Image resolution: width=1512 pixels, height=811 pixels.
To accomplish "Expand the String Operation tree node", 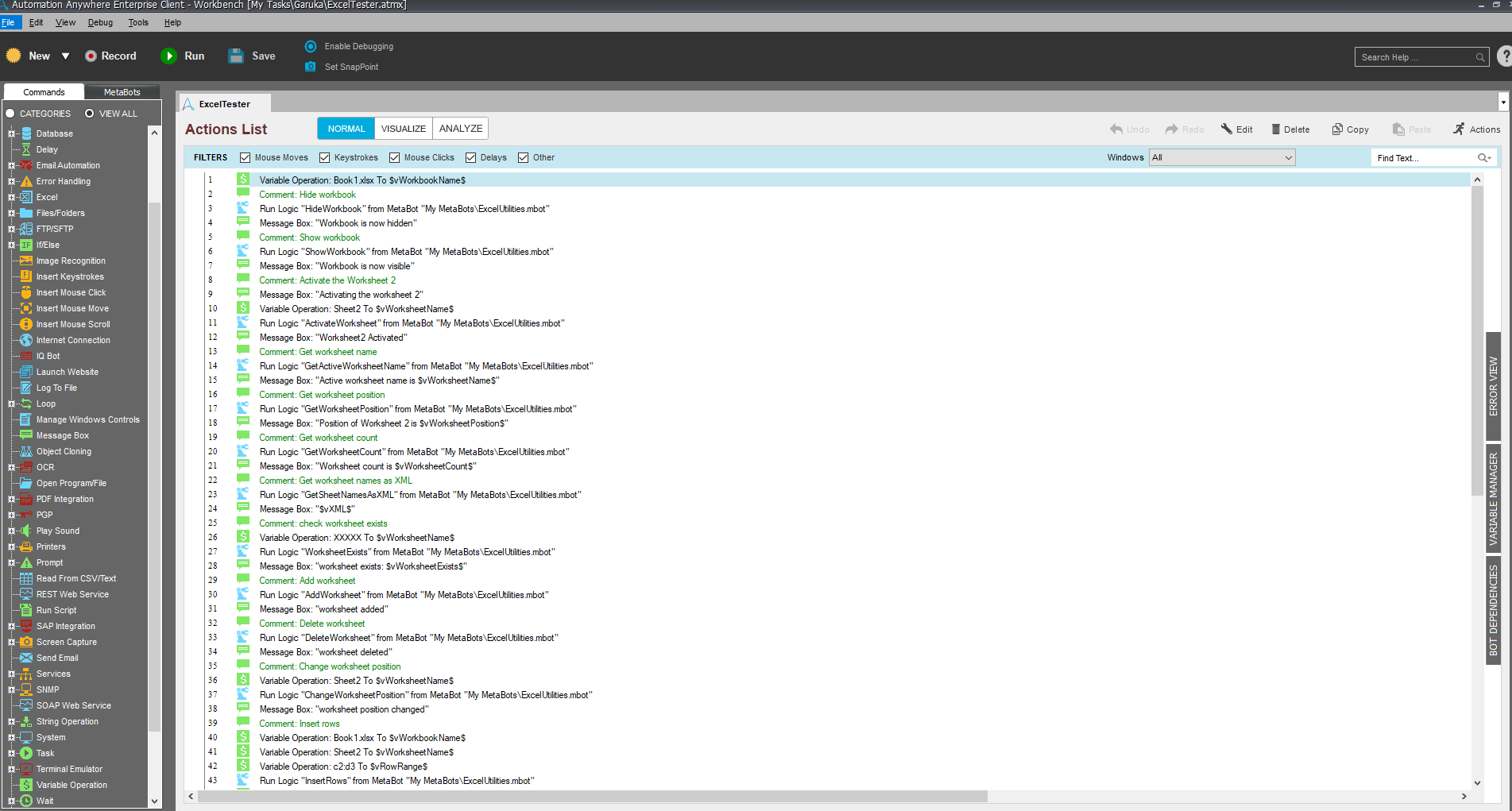I will click(11, 721).
